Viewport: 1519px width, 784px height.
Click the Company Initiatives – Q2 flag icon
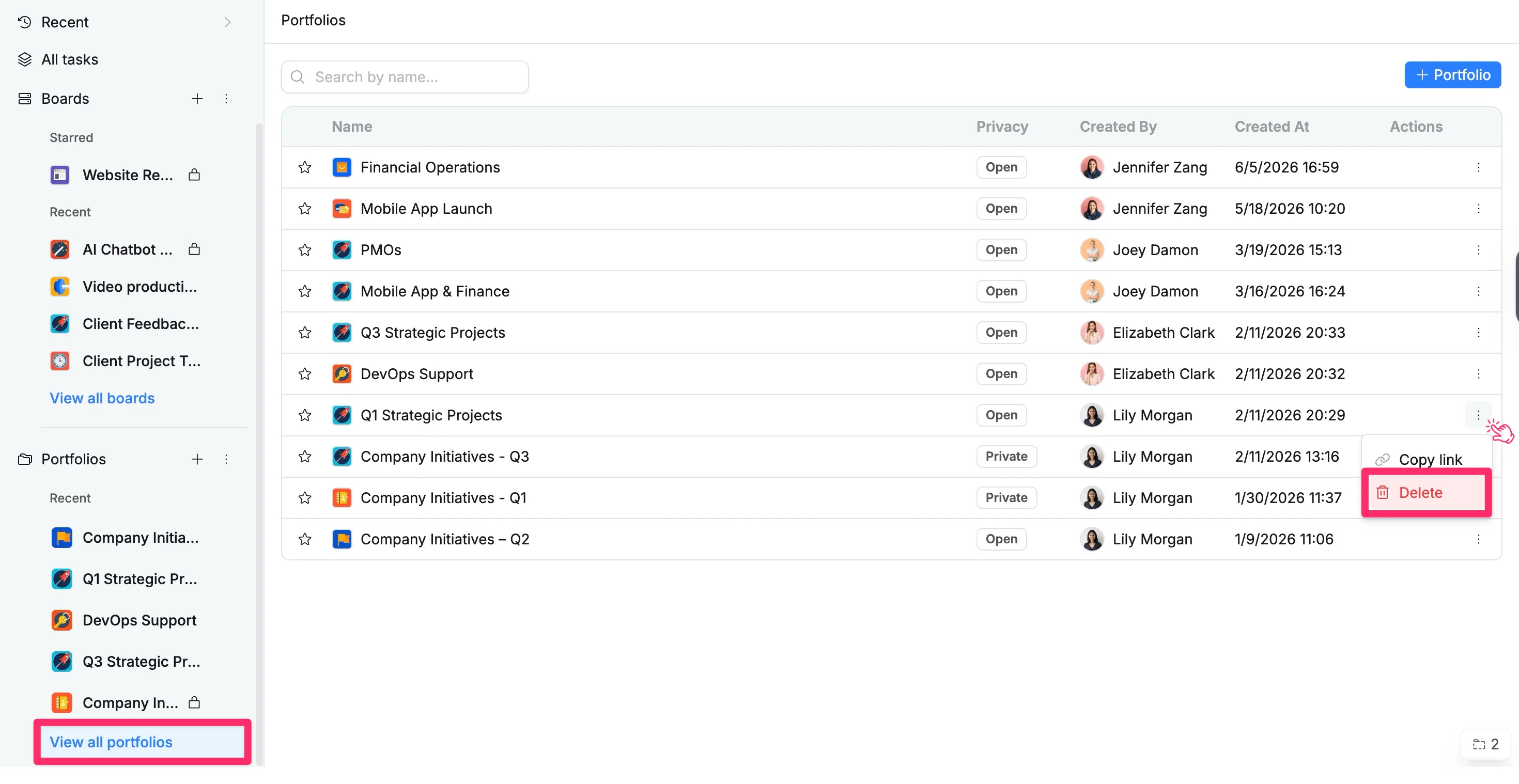pos(342,539)
